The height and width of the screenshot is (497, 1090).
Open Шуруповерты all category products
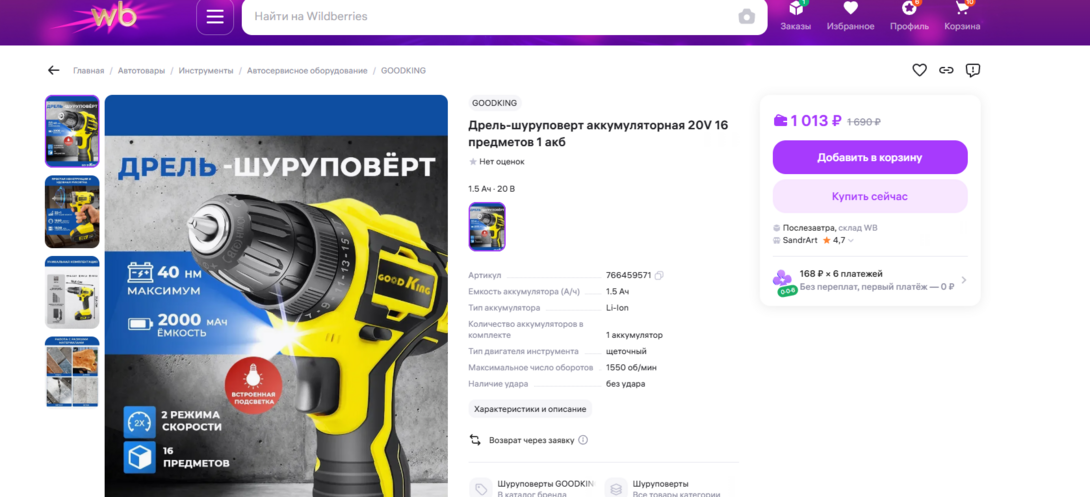coord(662,487)
